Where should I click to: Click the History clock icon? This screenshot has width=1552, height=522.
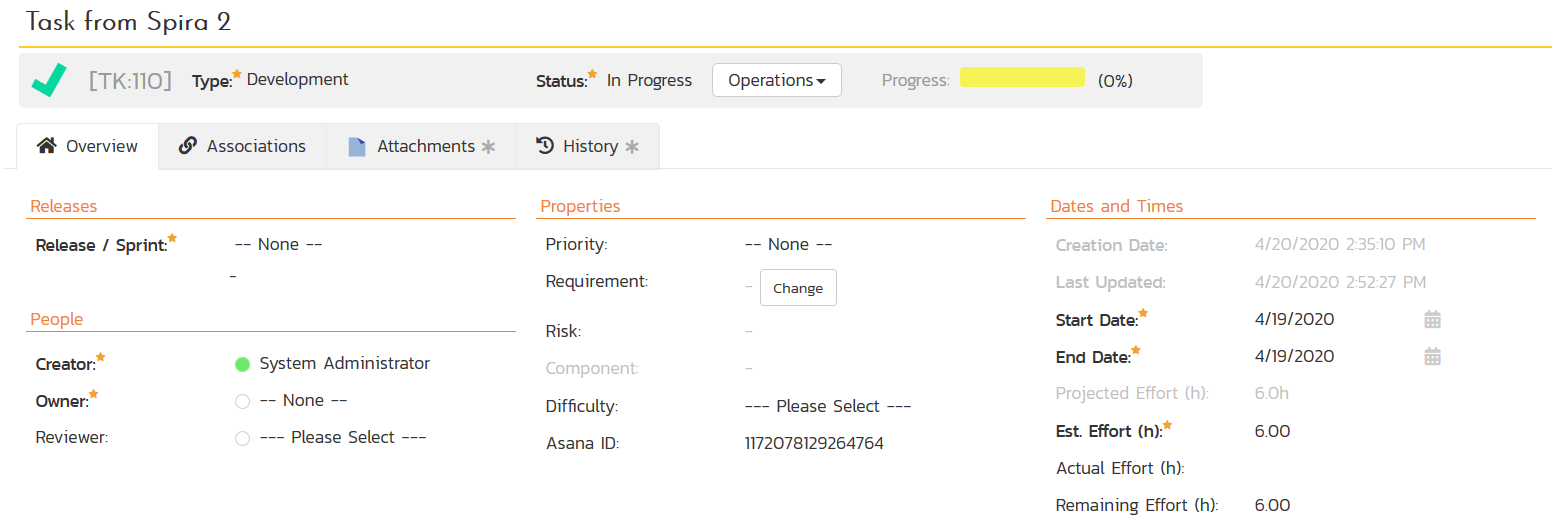(x=545, y=146)
